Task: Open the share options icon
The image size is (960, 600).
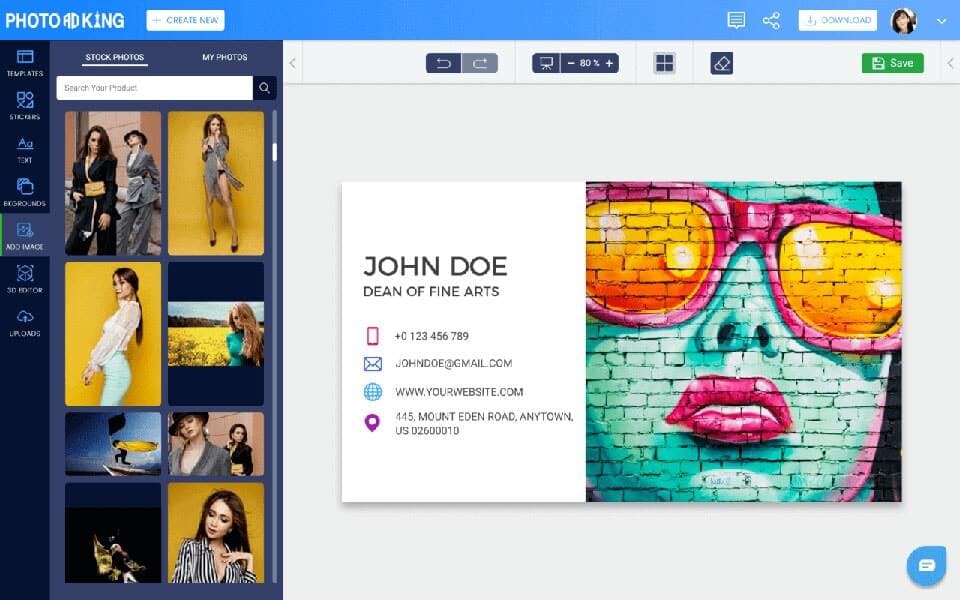Action: (771, 19)
